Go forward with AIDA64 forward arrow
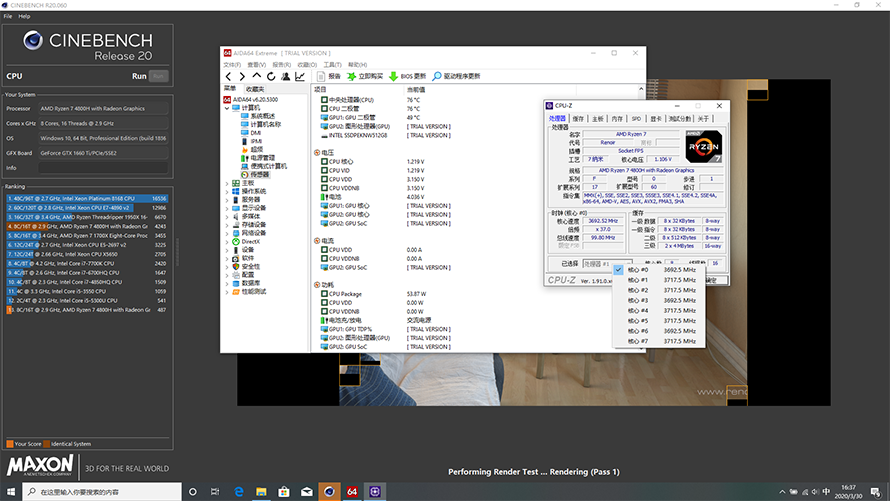Image resolution: width=890 pixels, height=501 pixels. click(242, 76)
